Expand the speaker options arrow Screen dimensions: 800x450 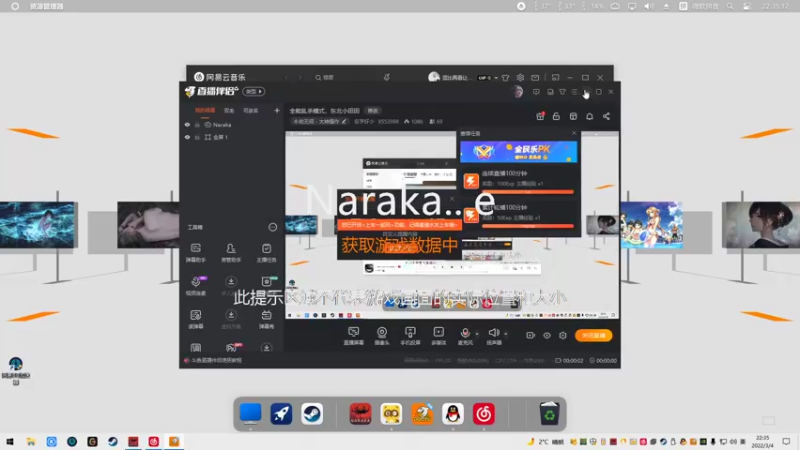pyautogui.click(x=506, y=334)
